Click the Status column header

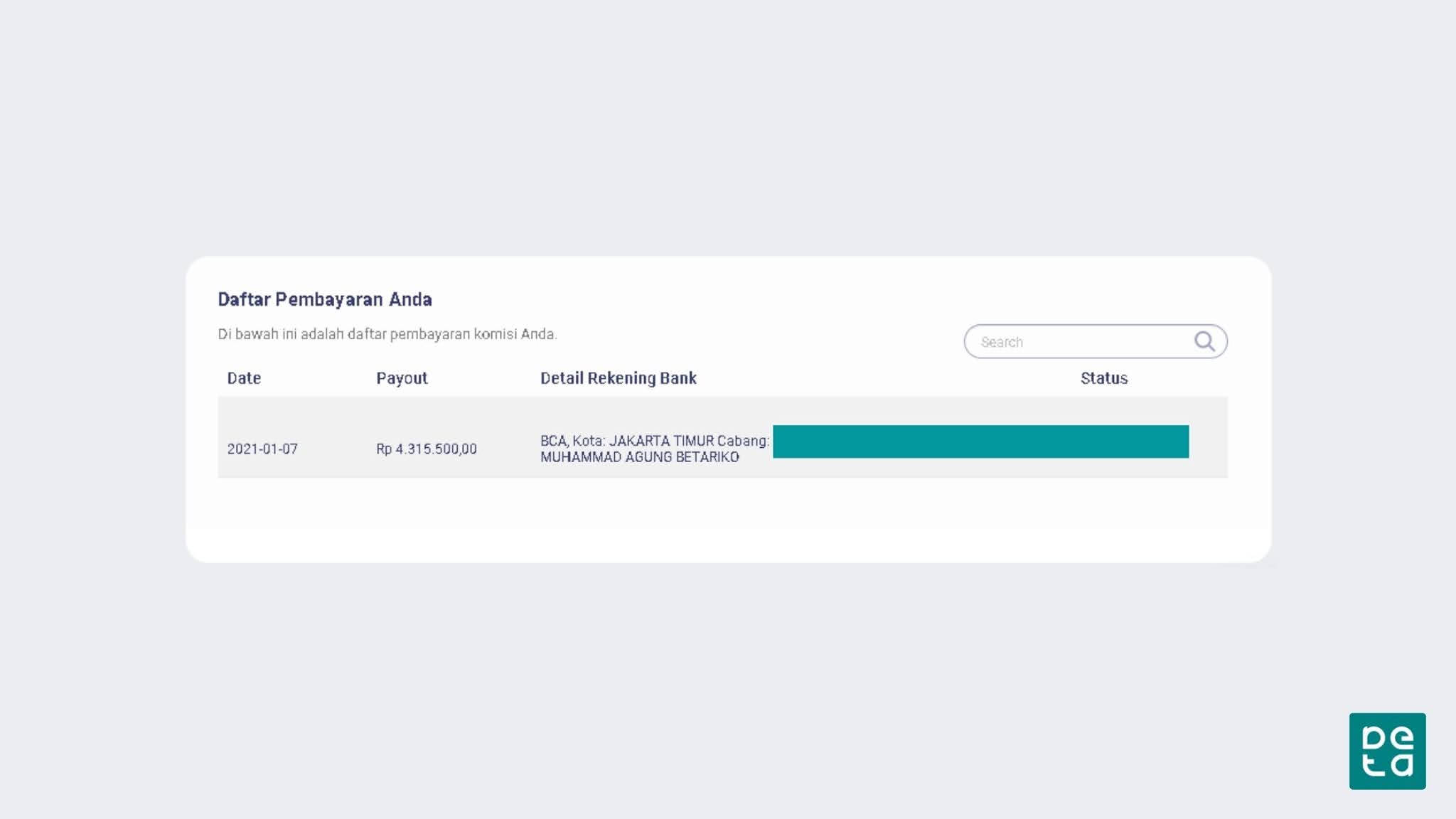point(1103,378)
